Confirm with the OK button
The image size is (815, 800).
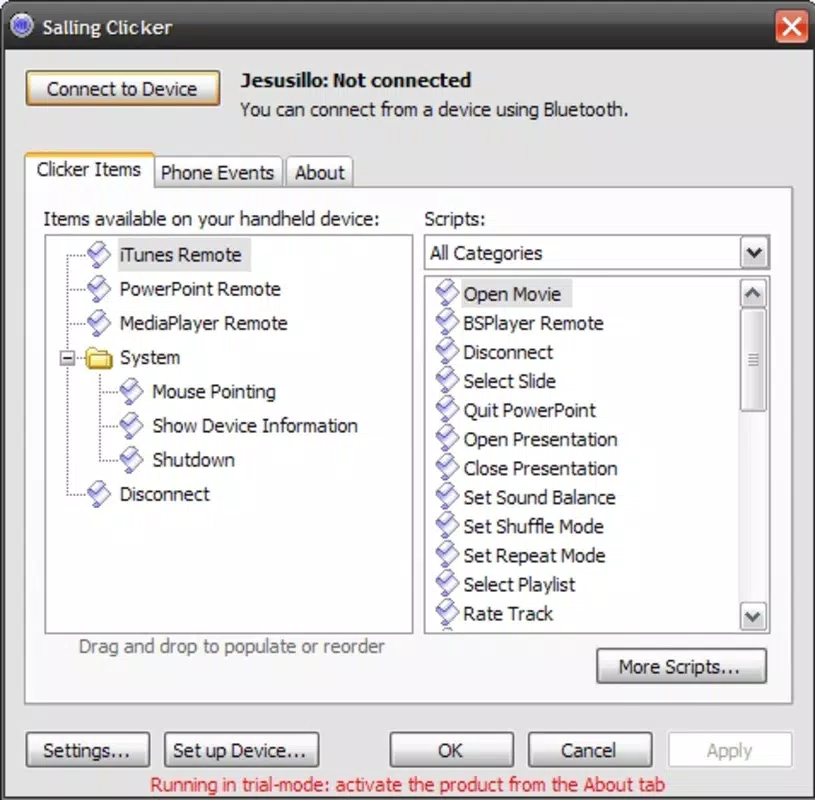click(451, 750)
